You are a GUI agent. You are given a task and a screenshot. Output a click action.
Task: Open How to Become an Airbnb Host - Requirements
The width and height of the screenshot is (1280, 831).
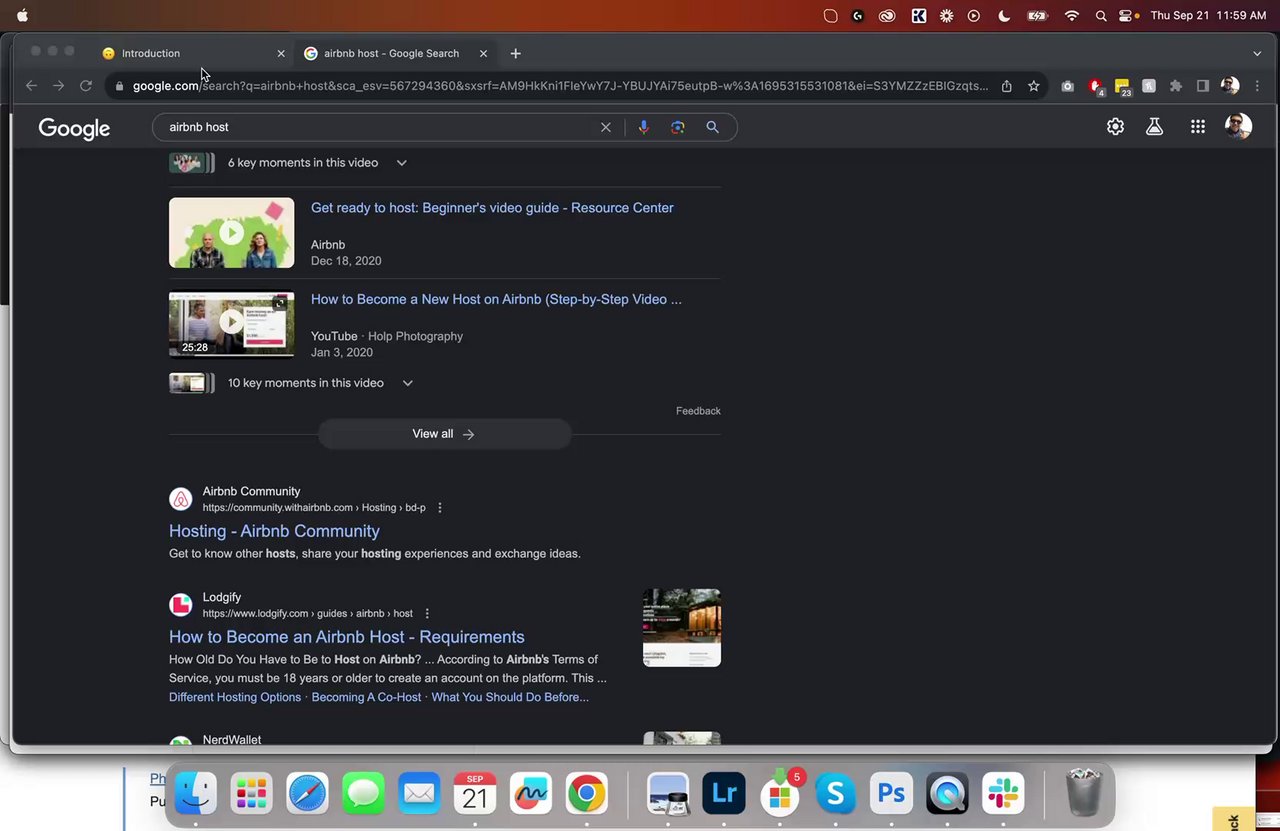346,637
